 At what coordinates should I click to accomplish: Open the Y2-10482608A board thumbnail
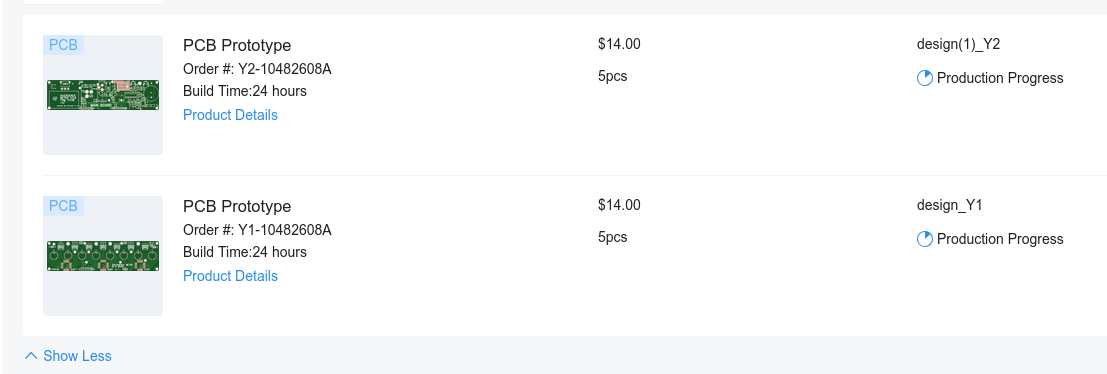[x=103, y=95]
